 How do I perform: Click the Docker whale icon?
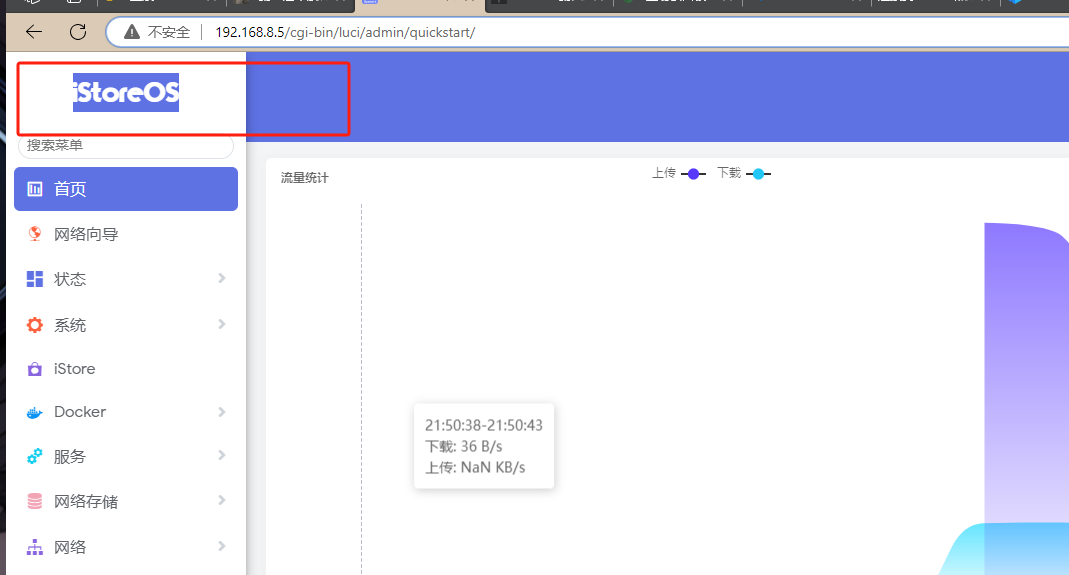coord(35,412)
